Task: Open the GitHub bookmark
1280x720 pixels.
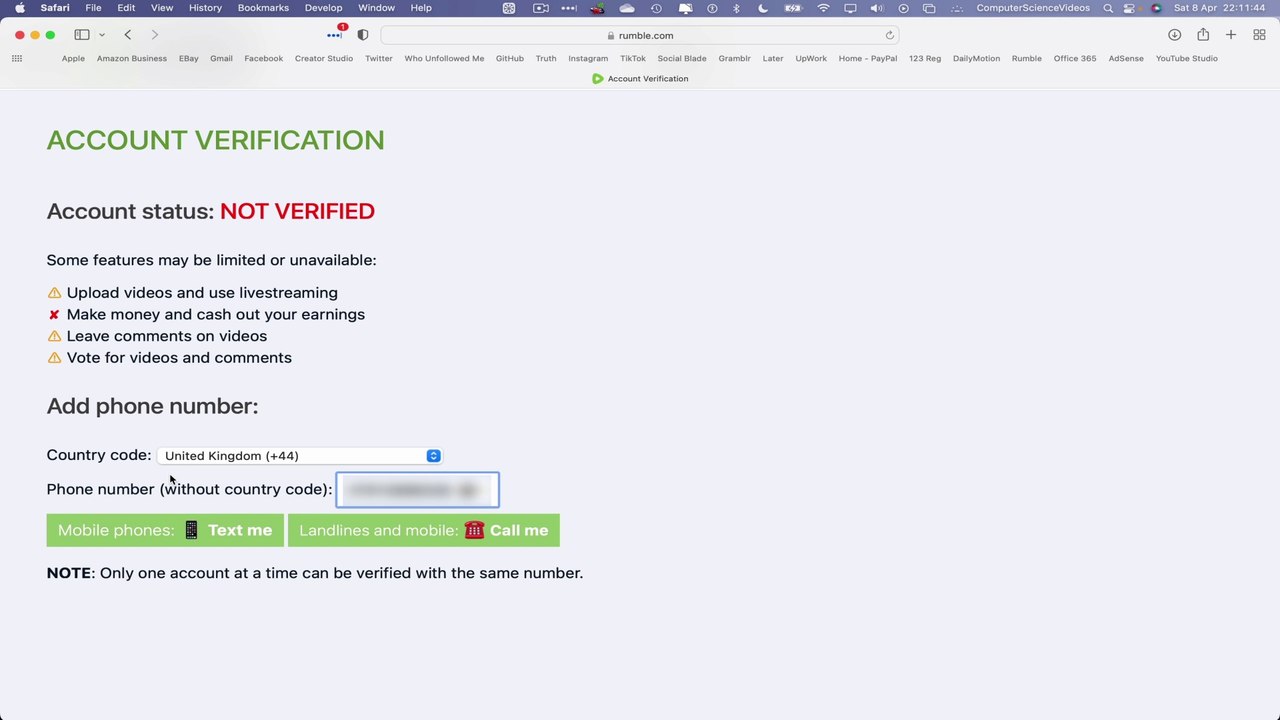Action: tap(510, 58)
